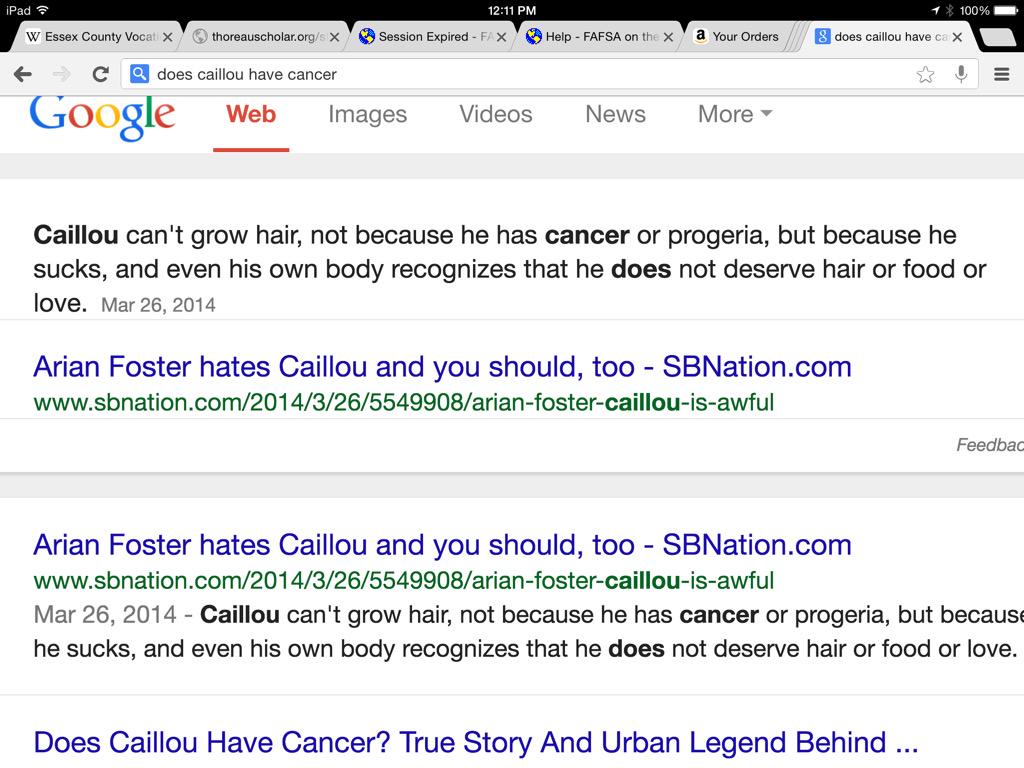Screen dimensions: 1024x768
Task: Select the Images search category
Action: click(368, 114)
